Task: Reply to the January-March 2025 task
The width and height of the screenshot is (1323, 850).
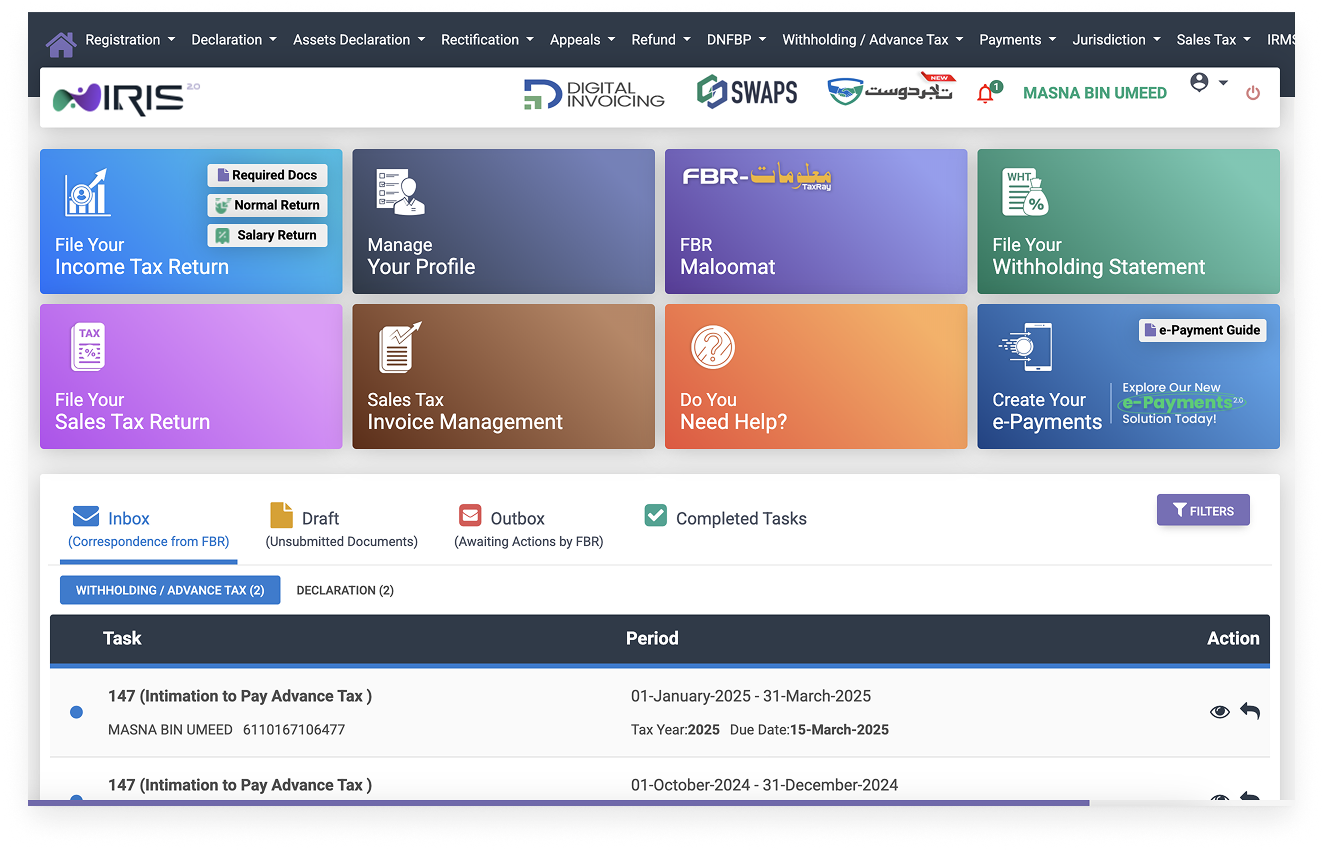Action: (x=1250, y=711)
